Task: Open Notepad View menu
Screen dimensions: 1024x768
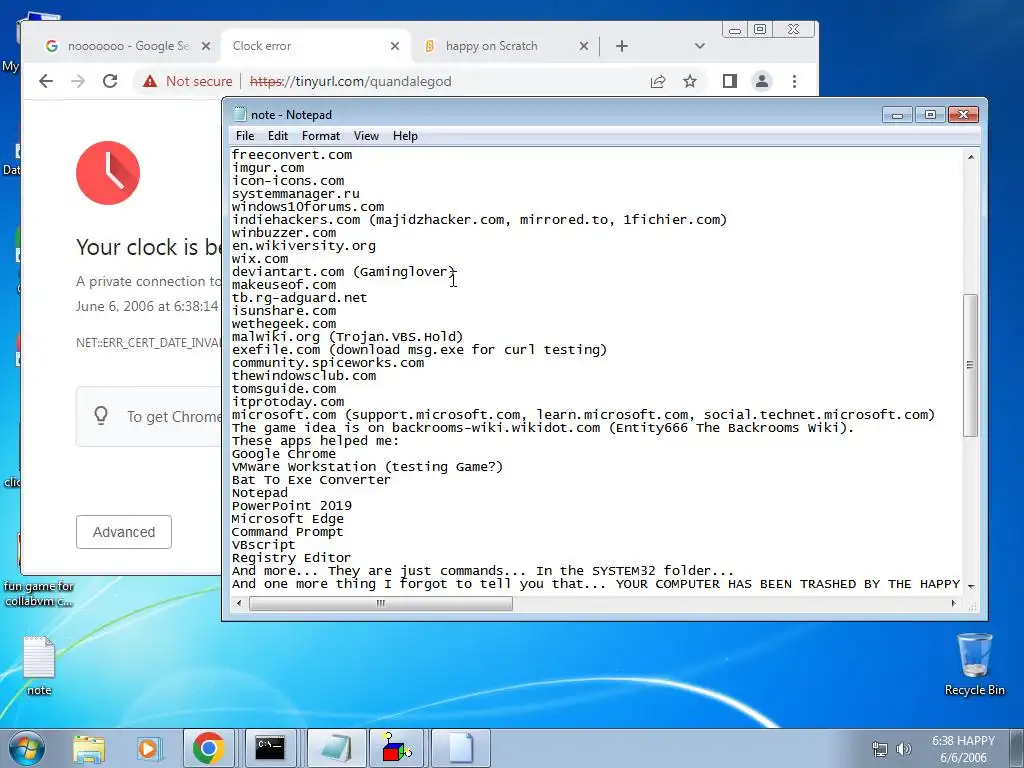Action: pyautogui.click(x=366, y=136)
